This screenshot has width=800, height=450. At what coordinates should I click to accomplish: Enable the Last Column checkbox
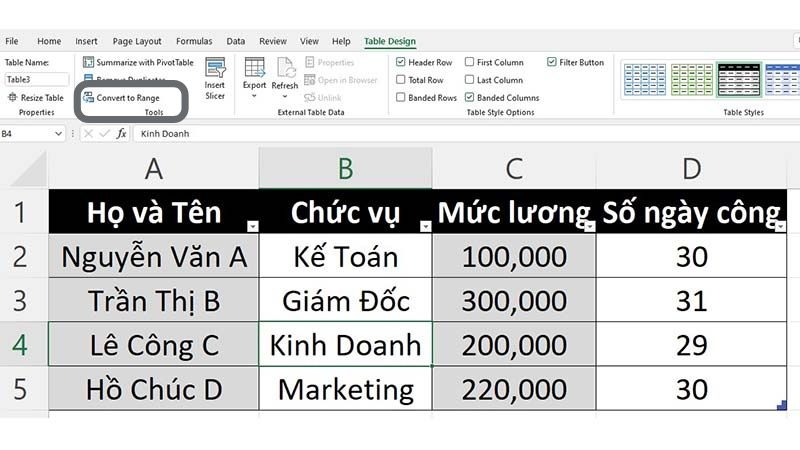tap(469, 80)
